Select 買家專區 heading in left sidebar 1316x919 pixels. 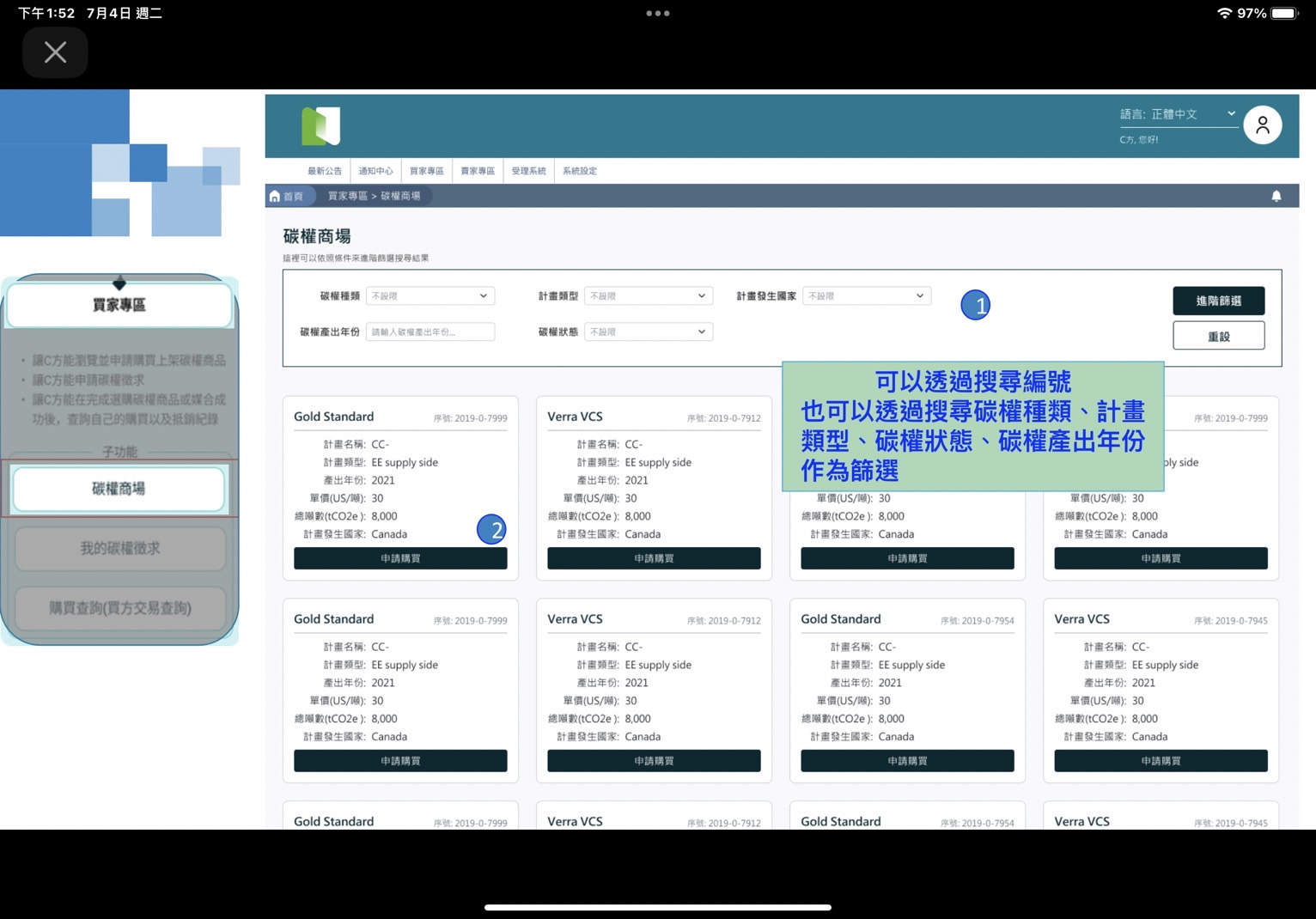pyautogui.click(x=119, y=305)
